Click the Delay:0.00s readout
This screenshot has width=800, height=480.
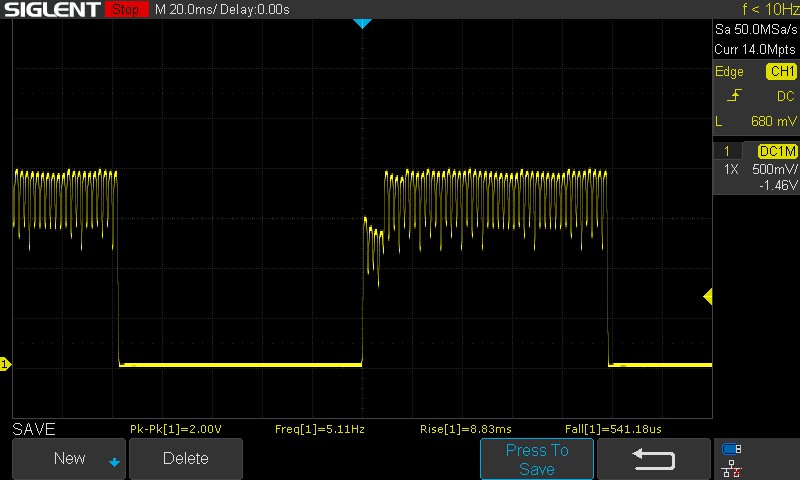255,10
